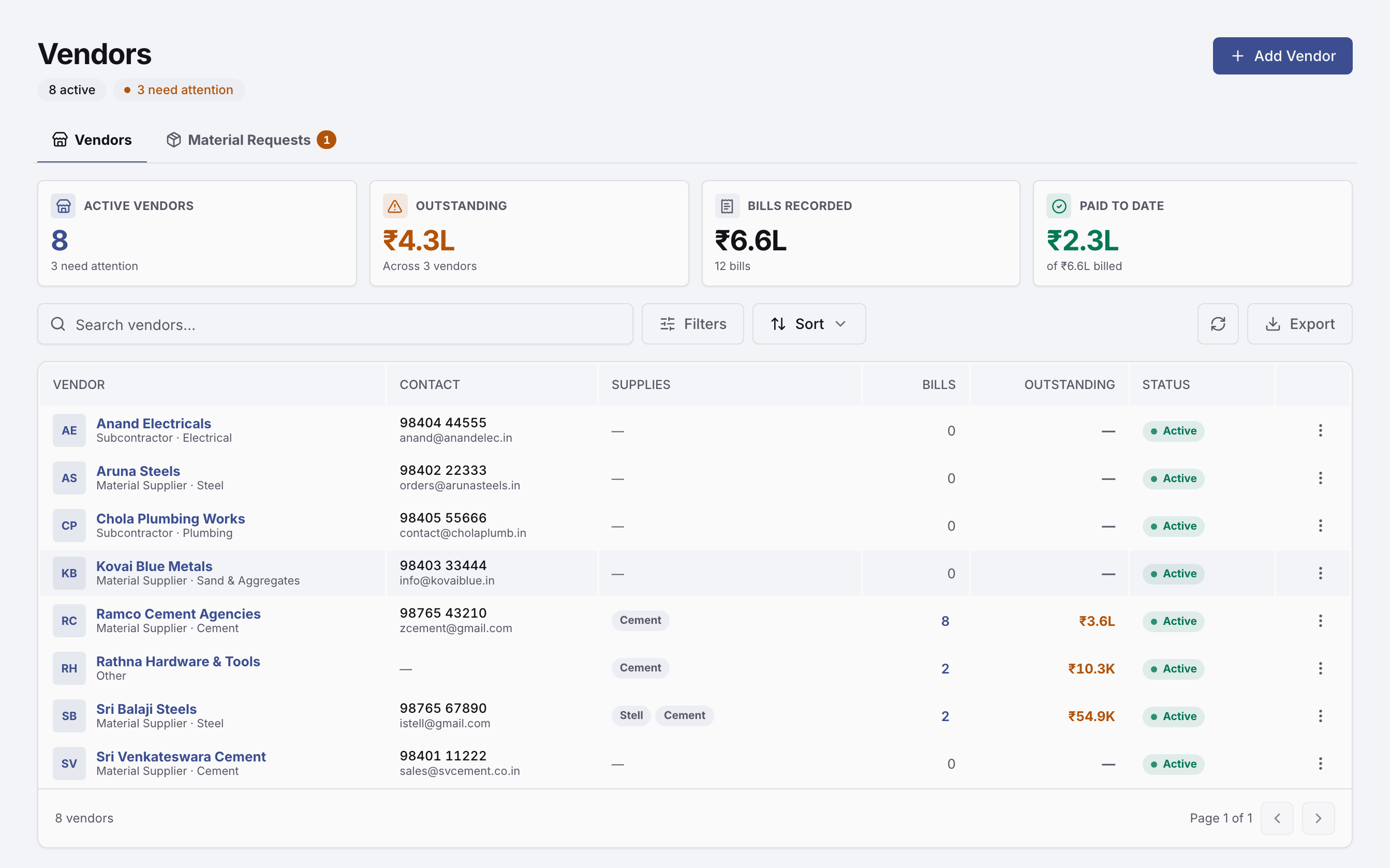The height and width of the screenshot is (868, 1390).
Task: Open row menu for Anand Electricals
Action: [1320, 430]
